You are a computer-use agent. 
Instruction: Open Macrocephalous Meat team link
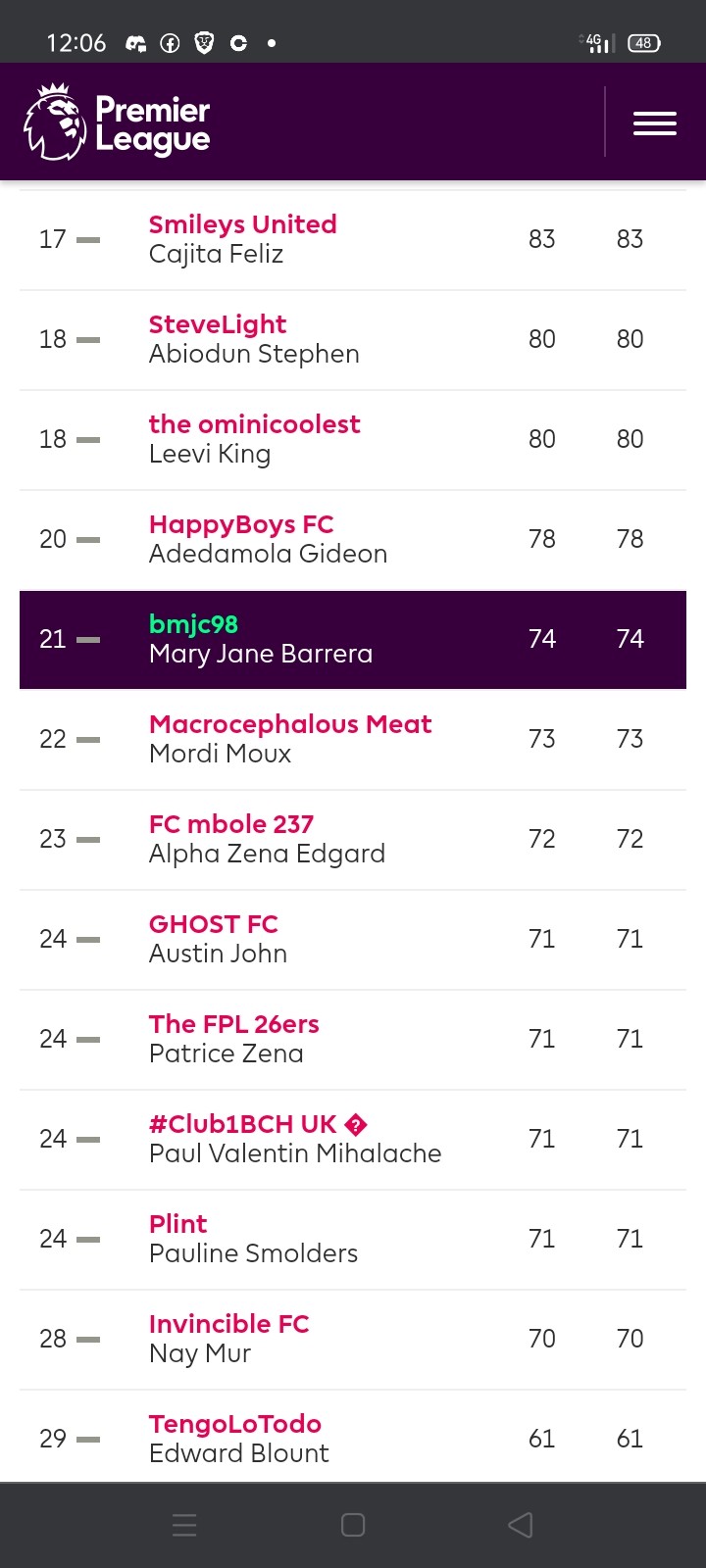pyautogui.click(x=290, y=724)
